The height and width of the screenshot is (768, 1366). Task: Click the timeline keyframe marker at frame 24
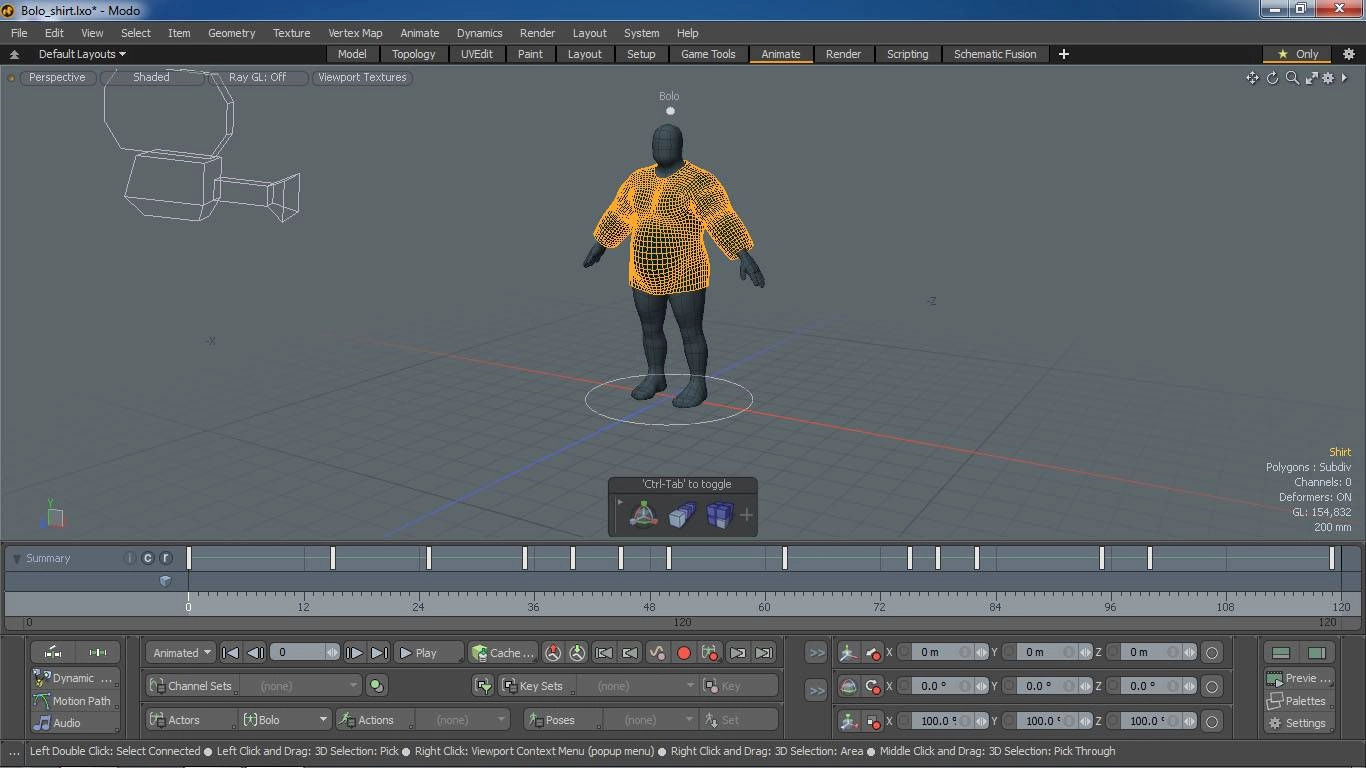click(x=429, y=558)
